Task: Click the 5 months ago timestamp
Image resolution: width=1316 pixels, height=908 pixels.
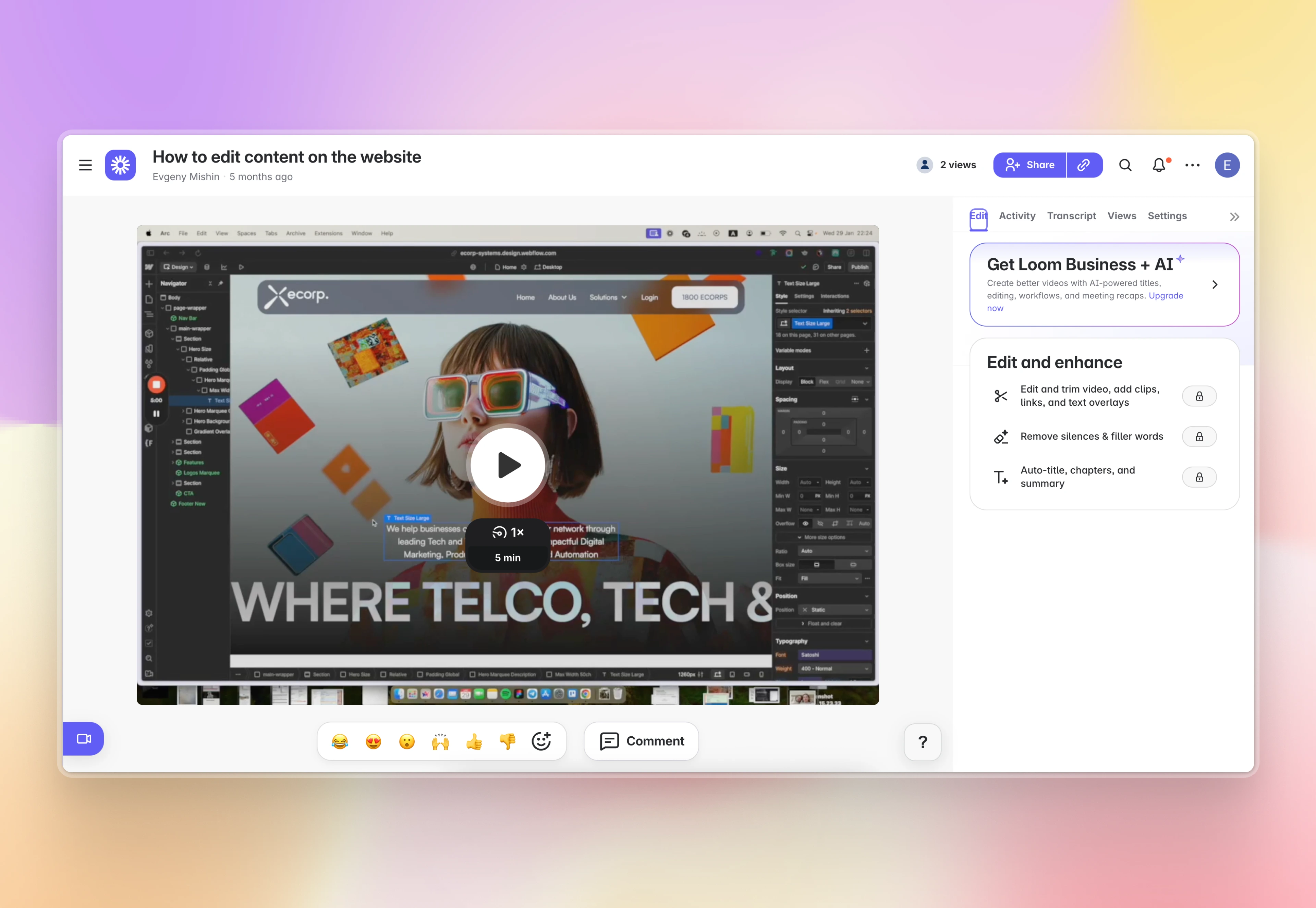Action: [261, 177]
